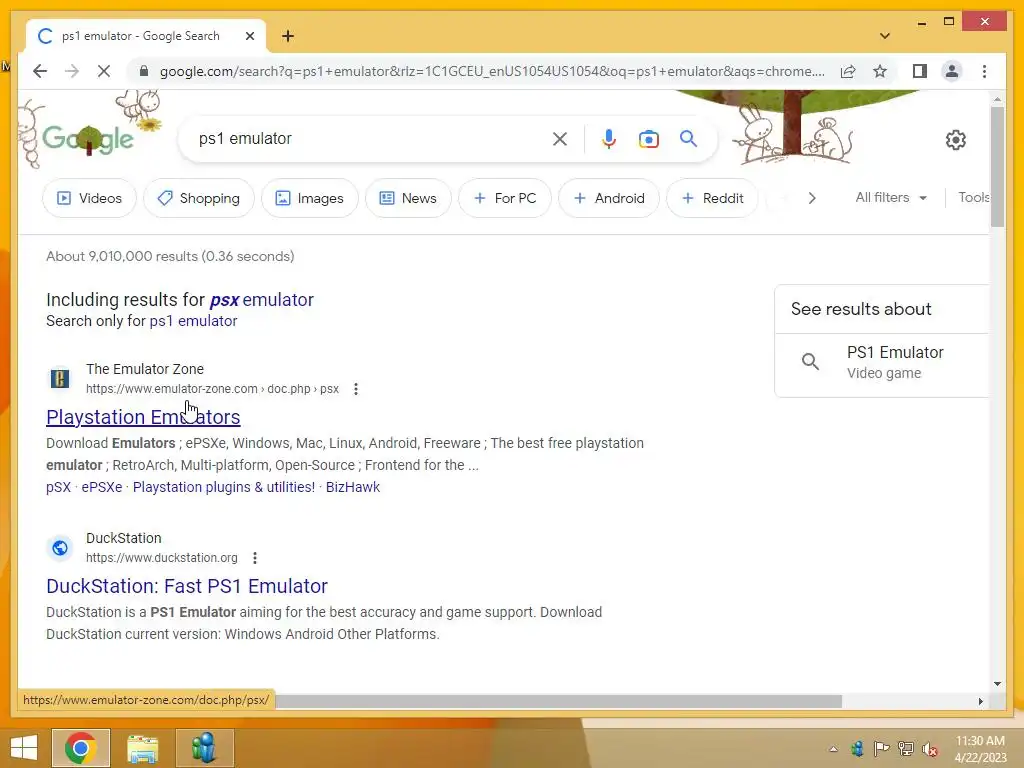Click the magnifier icon in See results about
This screenshot has width=1024, height=768.
click(810, 361)
